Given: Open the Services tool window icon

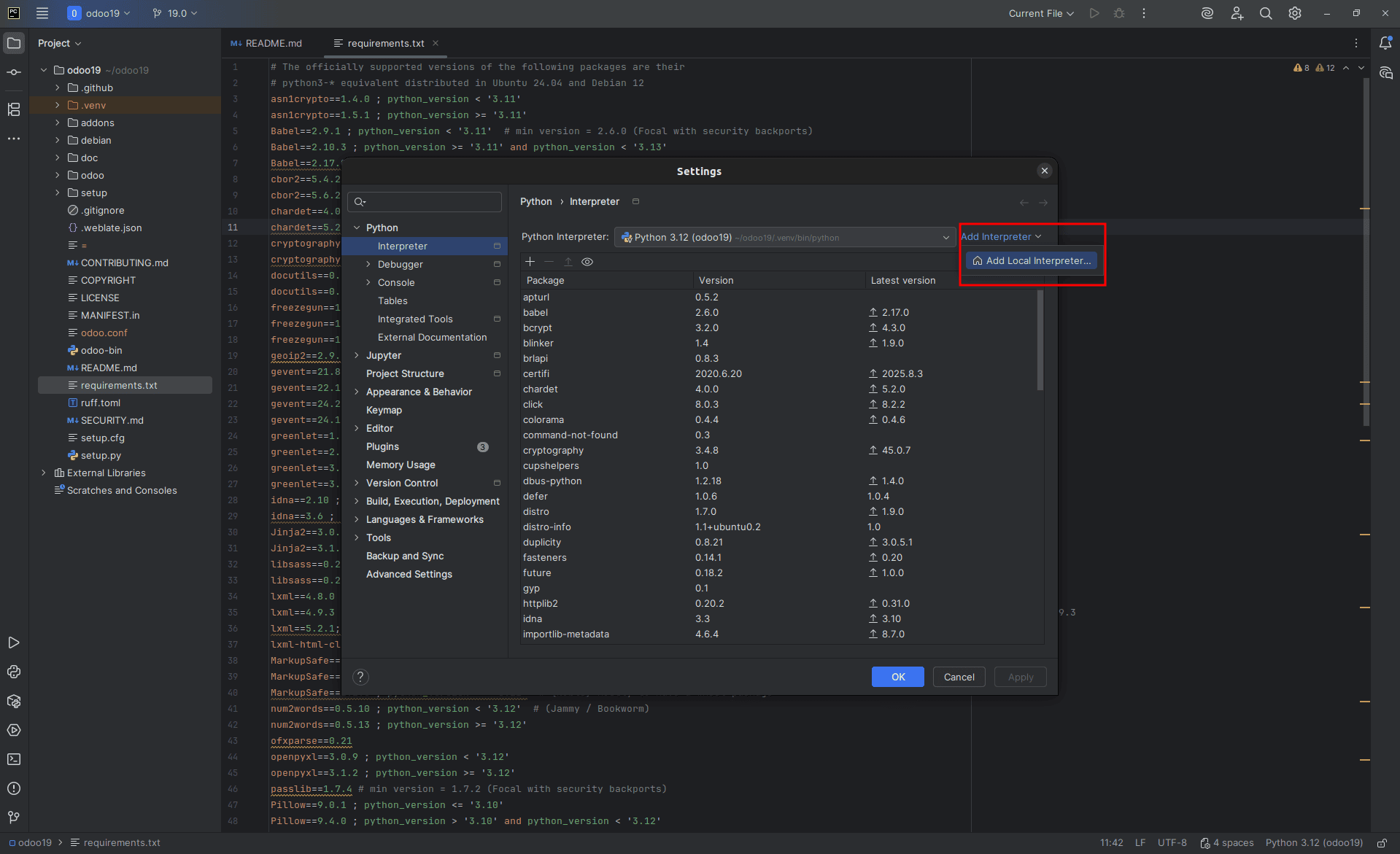Looking at the screenshot, I should pos(14,730).
